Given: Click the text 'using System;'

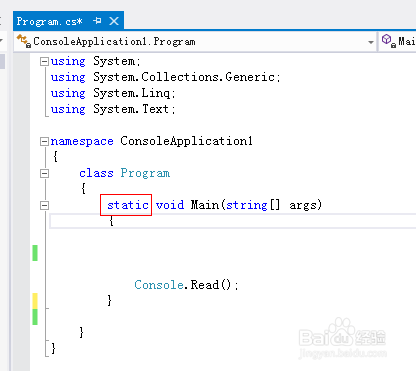Looking at the screenshot, I should point(96,61).
